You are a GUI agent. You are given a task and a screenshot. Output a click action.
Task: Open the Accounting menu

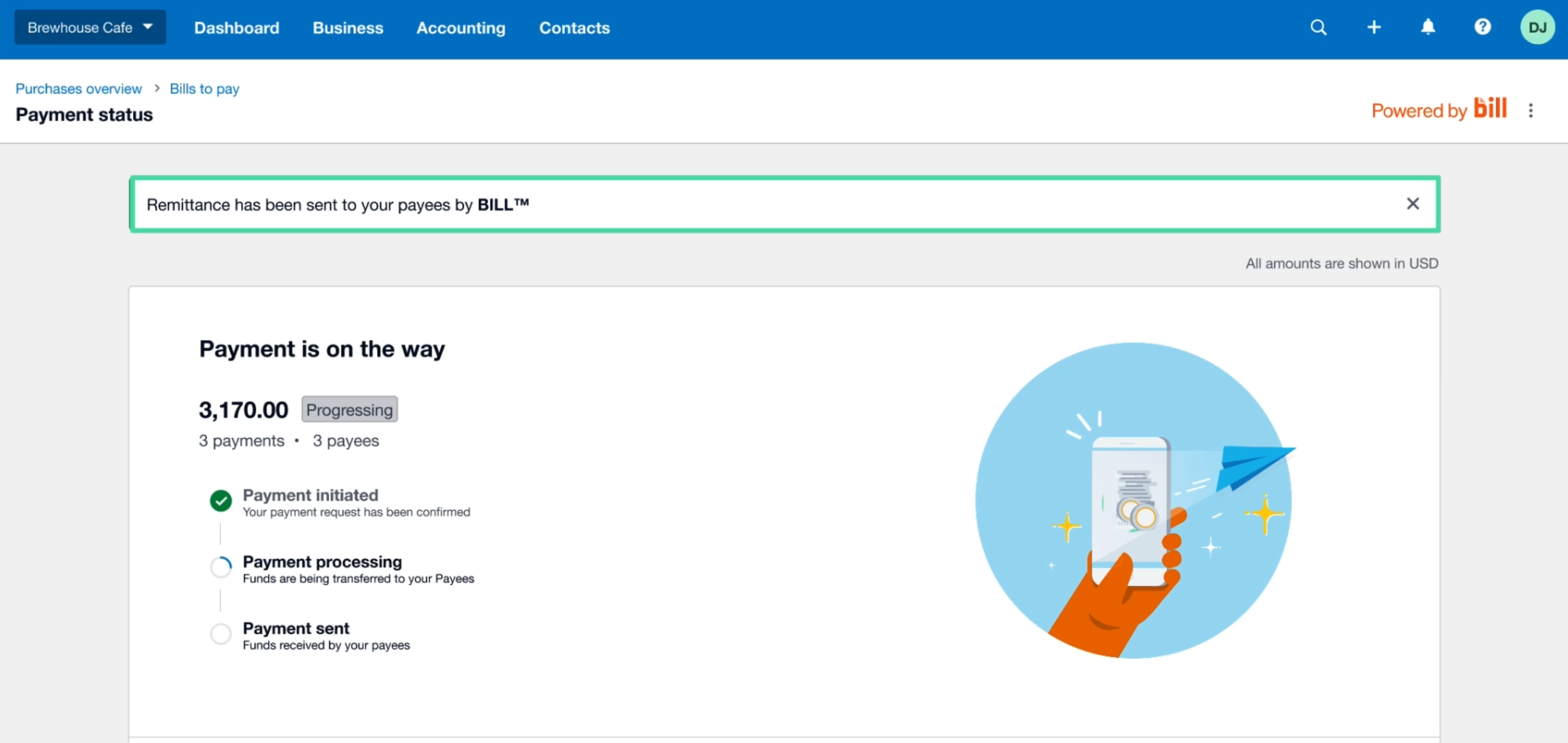pyautogui.click(x=461, y=28)
